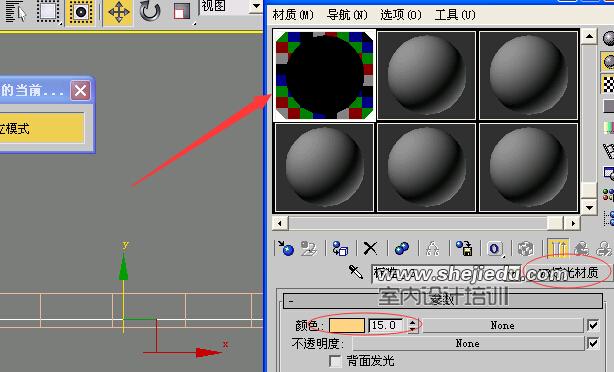Click the Get Material icon
The width and height of the screenshot is (614, 372).
coord(286,248)
